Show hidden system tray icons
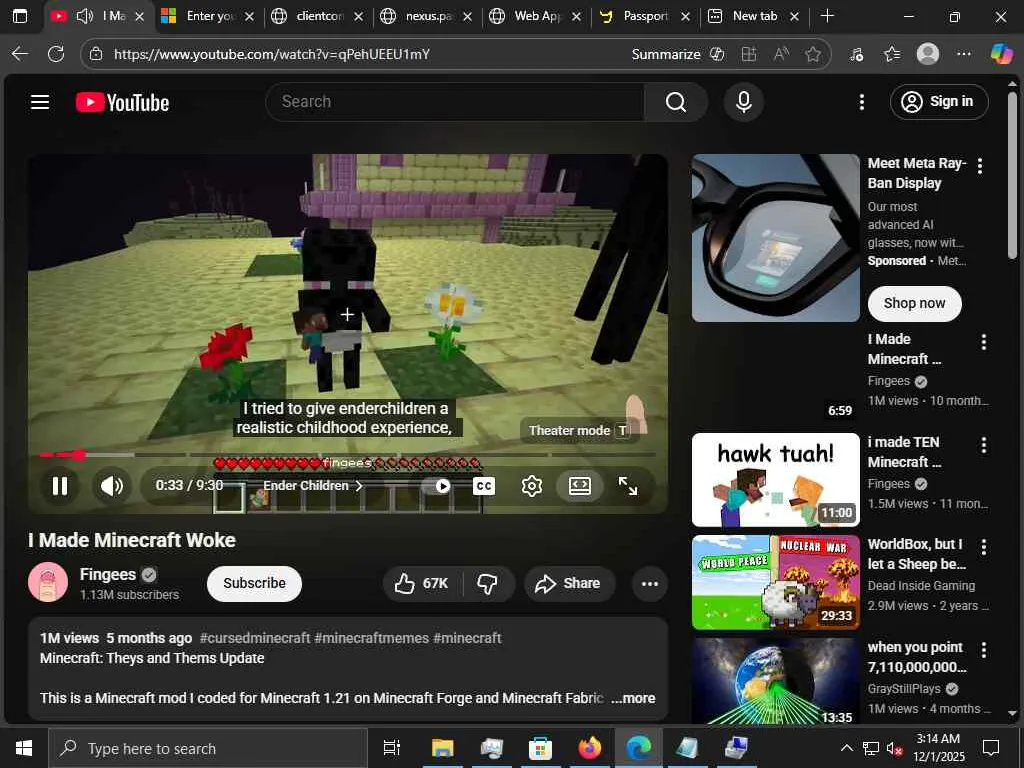Screen dimensions: 1024x768 [846, 748]
